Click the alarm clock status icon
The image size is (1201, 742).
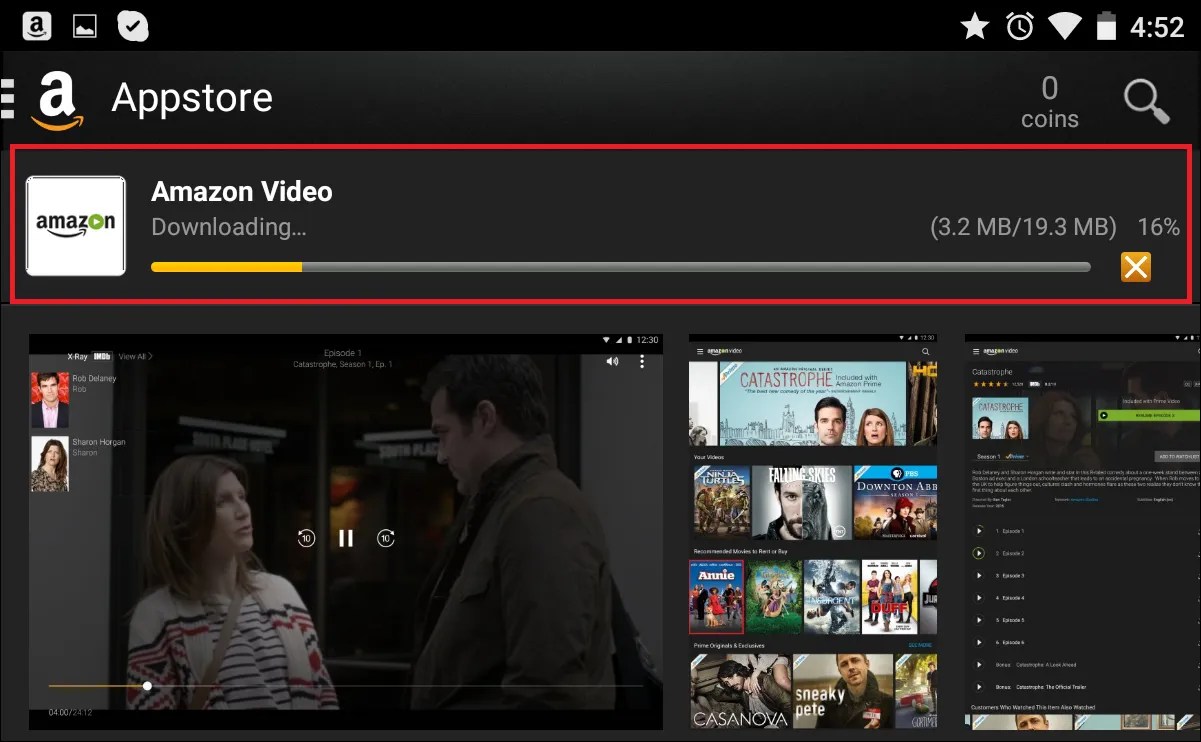pyautogui.click(x=1019, y=25)
